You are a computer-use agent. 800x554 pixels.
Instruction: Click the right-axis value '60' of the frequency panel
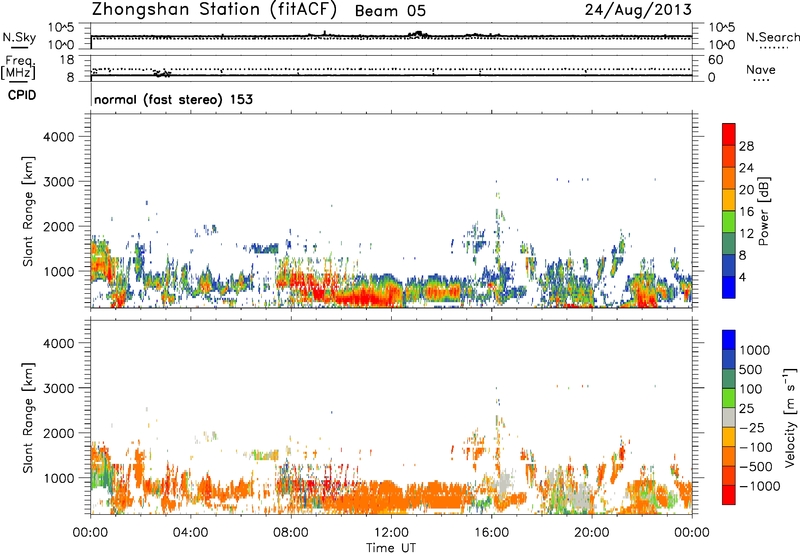pos(715,60)
